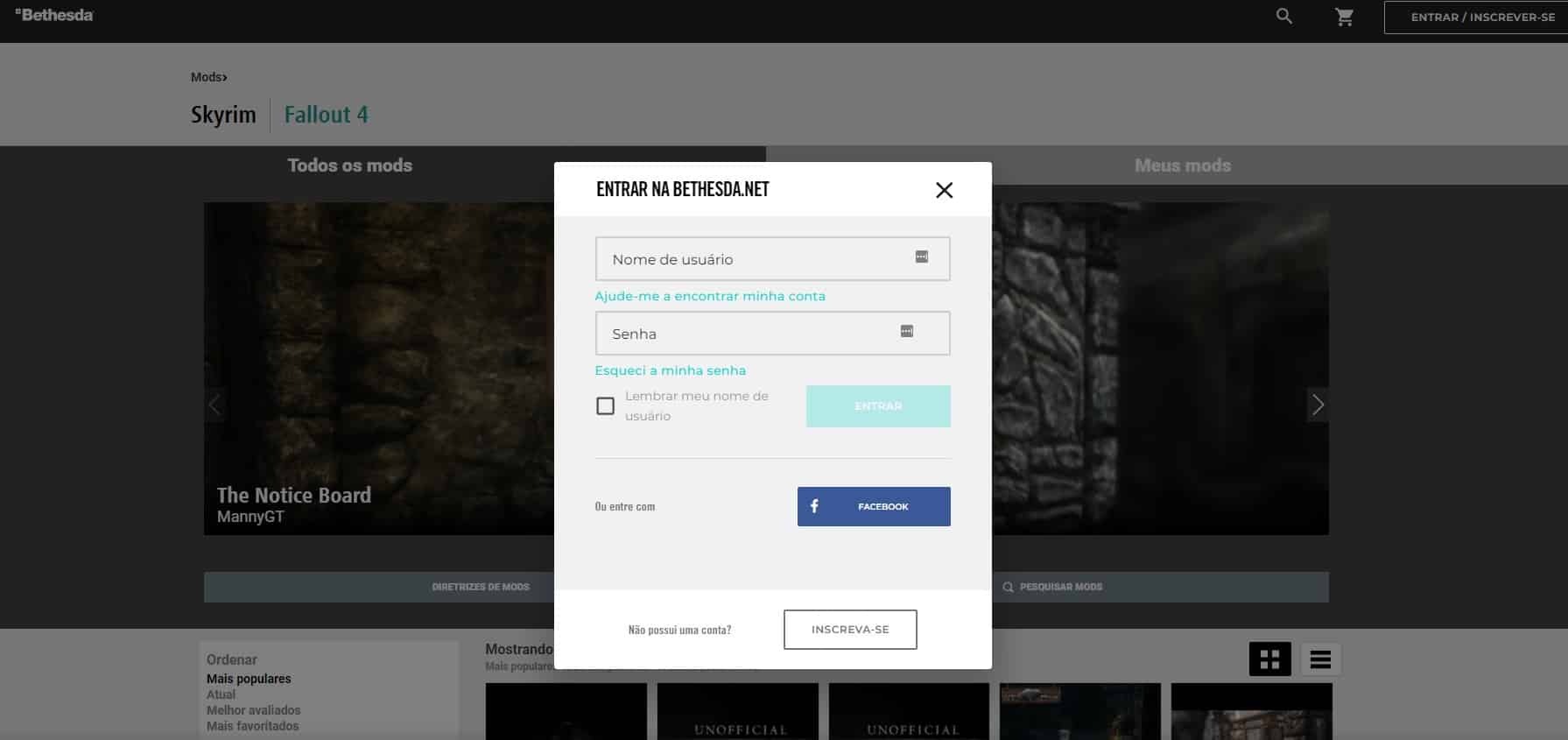Viewport: 1568px width, 740px height.
Task: Click the Bethesda logo
Action: (54, 15)
